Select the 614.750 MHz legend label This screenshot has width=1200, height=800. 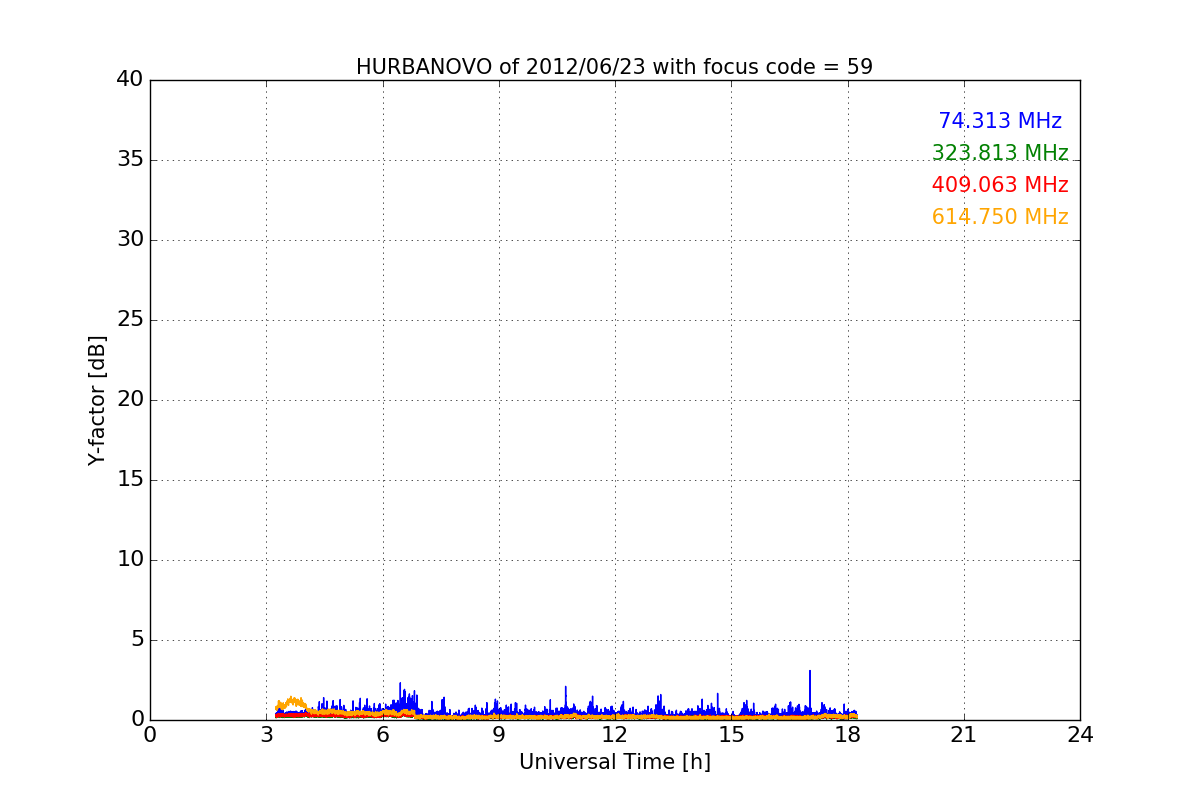tap(1000, 217)
